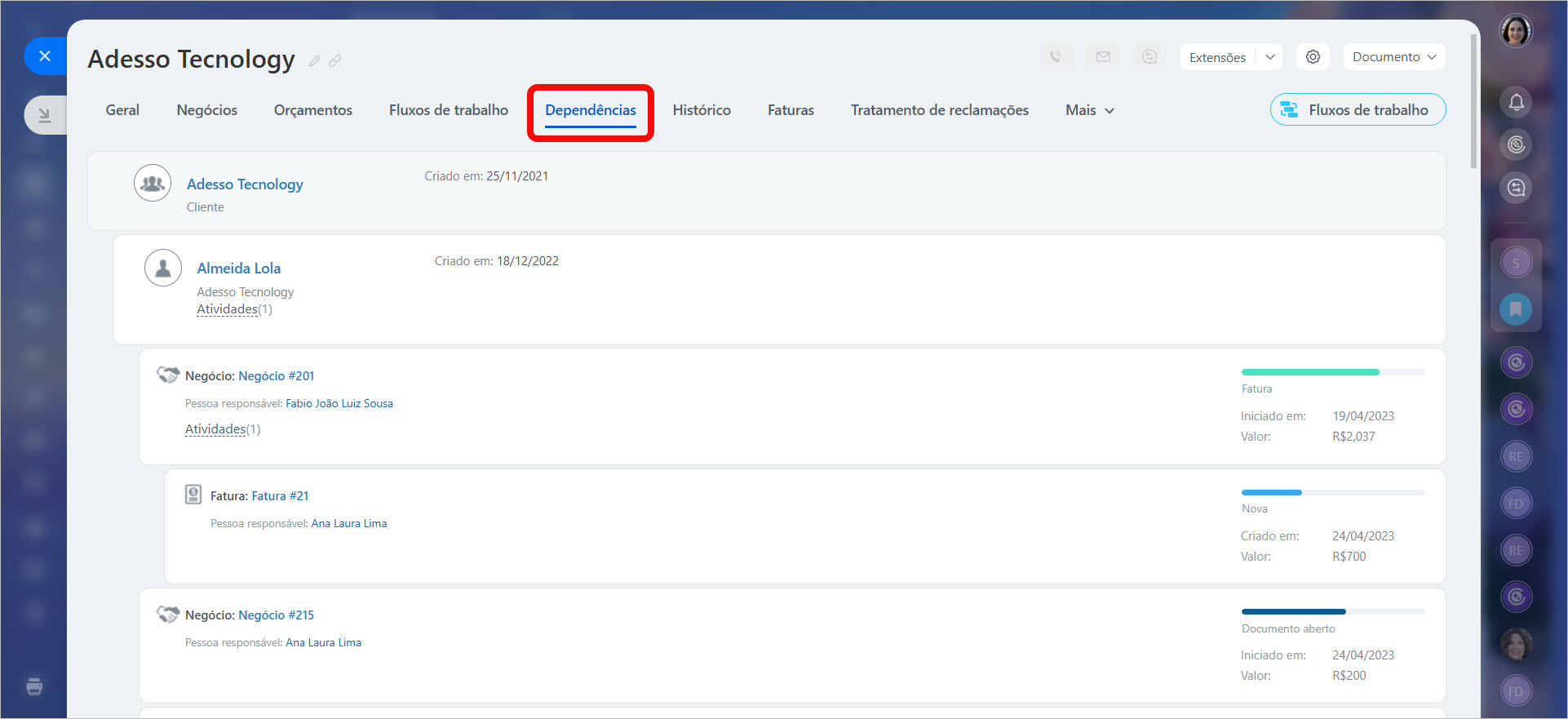Click the spiral icon below the bell
1568x719 pixels.
1516,144
